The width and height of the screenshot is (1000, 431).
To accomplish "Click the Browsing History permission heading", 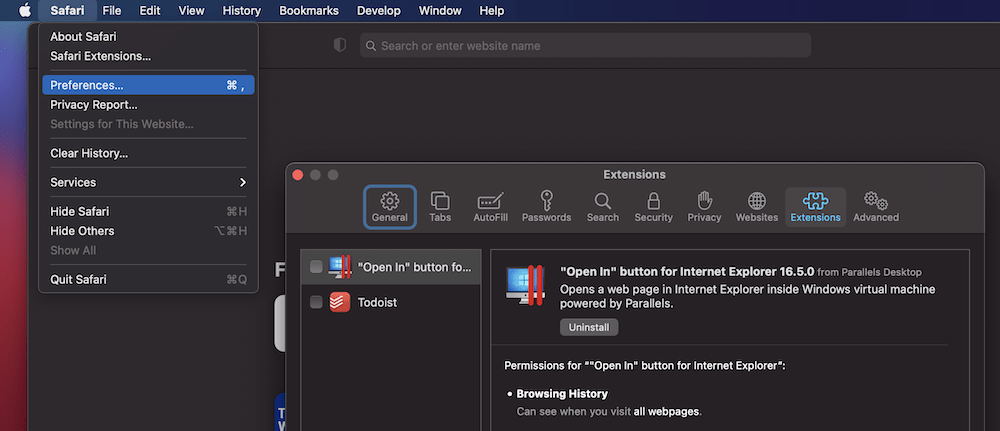I will point(562,393).
